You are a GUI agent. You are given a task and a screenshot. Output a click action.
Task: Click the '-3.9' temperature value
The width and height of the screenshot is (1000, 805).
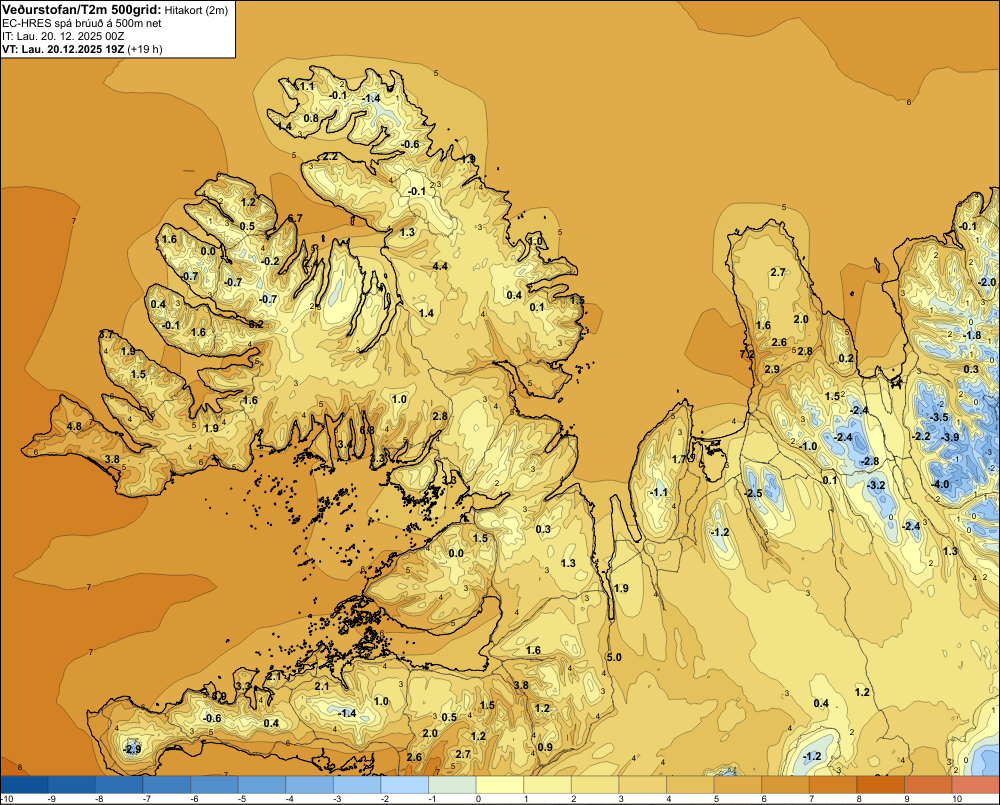tap(950, 437)
